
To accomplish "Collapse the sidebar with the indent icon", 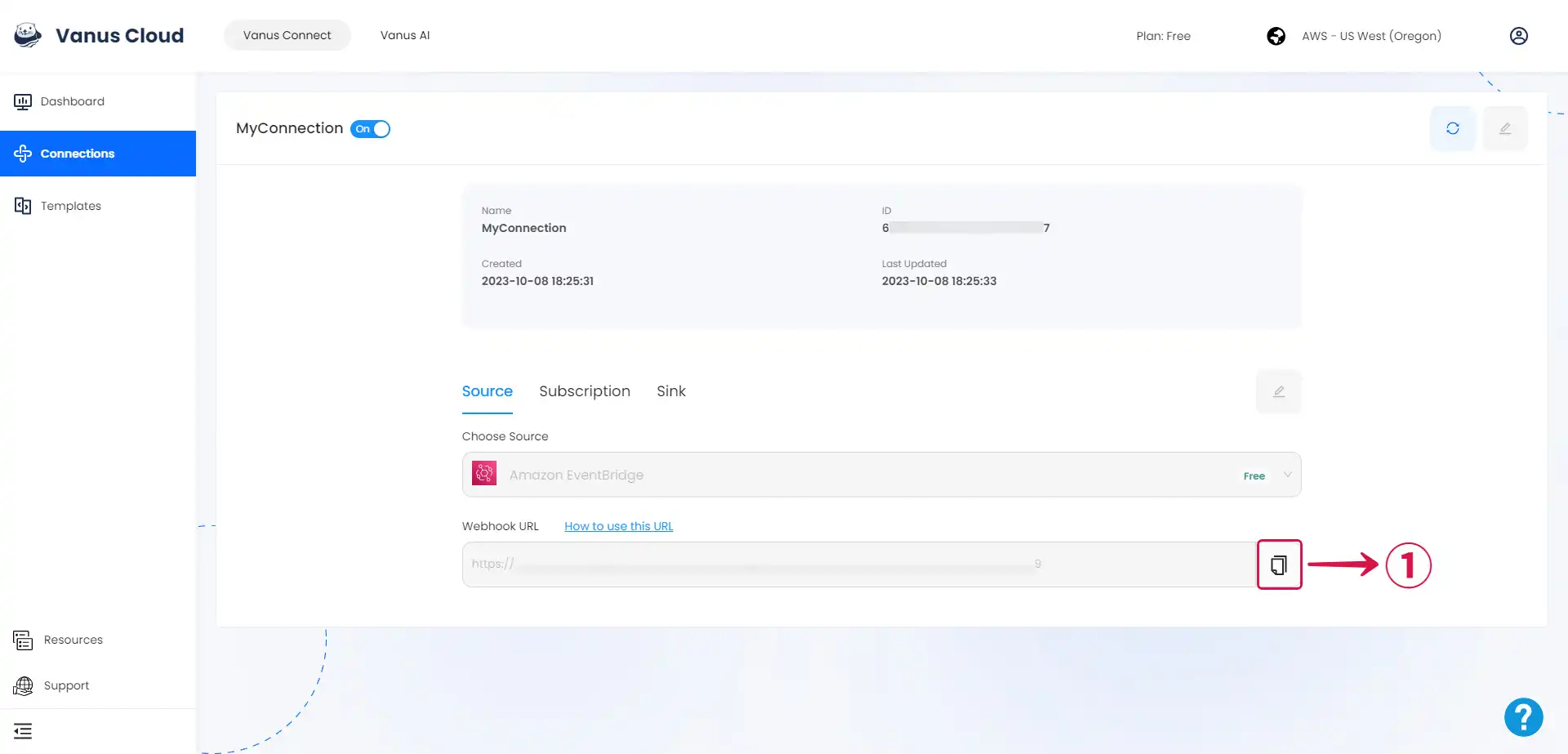I will (24, 730).
